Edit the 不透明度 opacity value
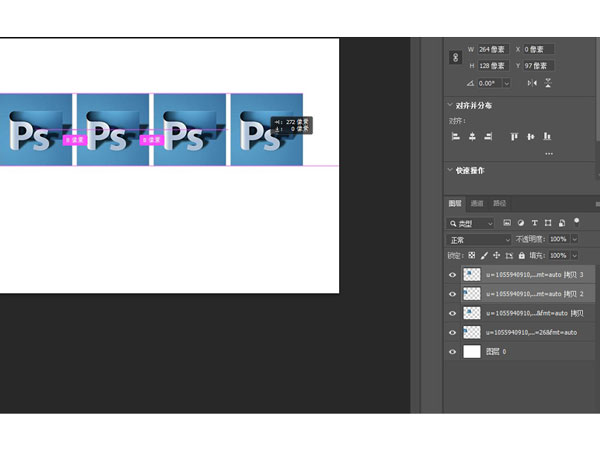 [x=559, y=239]
